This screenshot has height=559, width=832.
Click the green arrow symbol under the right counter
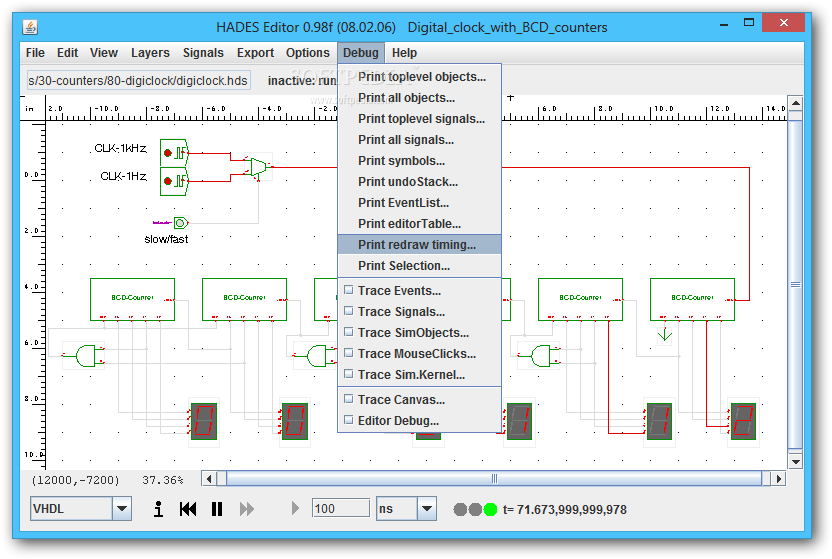point(664,335)
